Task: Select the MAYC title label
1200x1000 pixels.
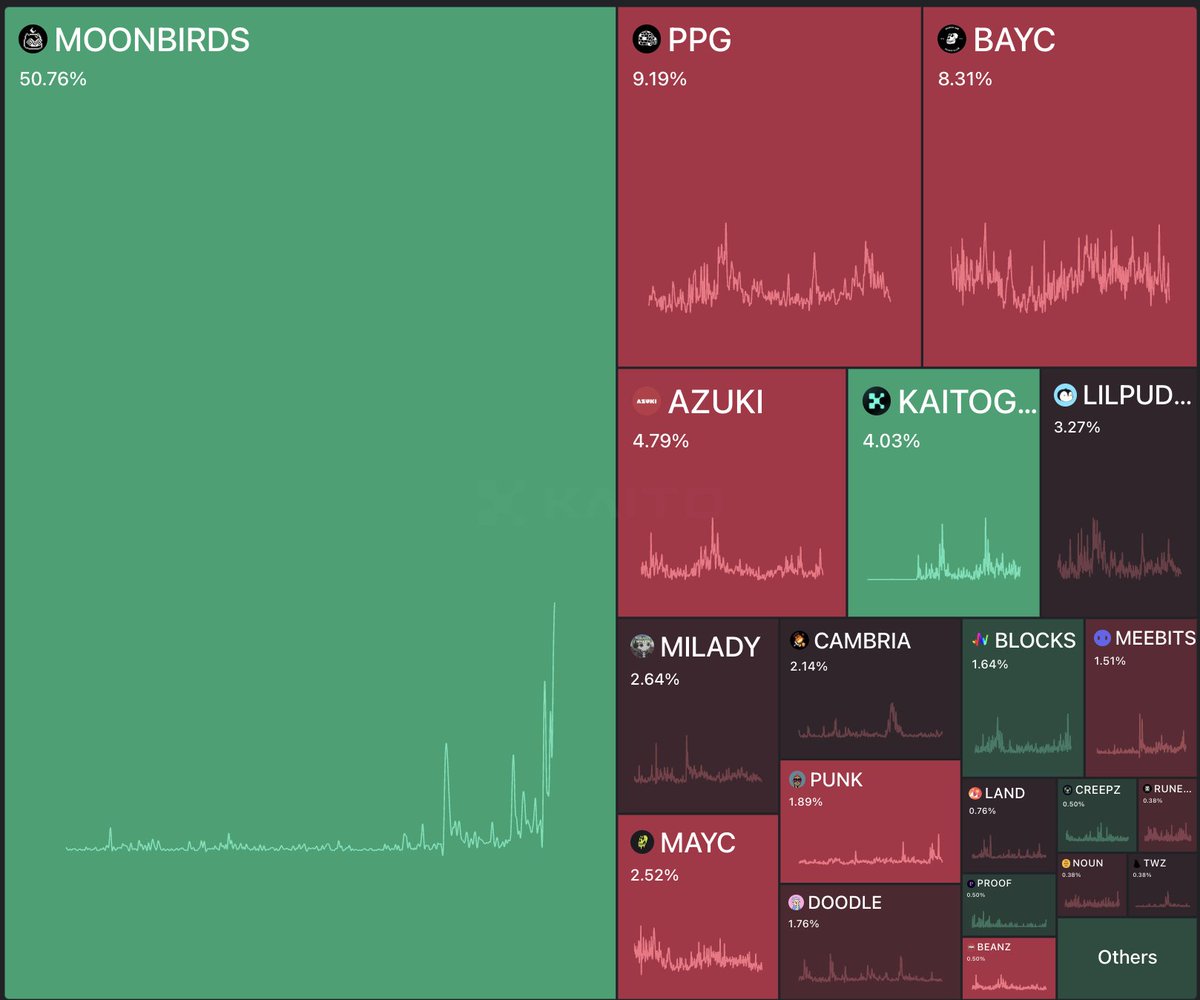Action: [698, 843]
